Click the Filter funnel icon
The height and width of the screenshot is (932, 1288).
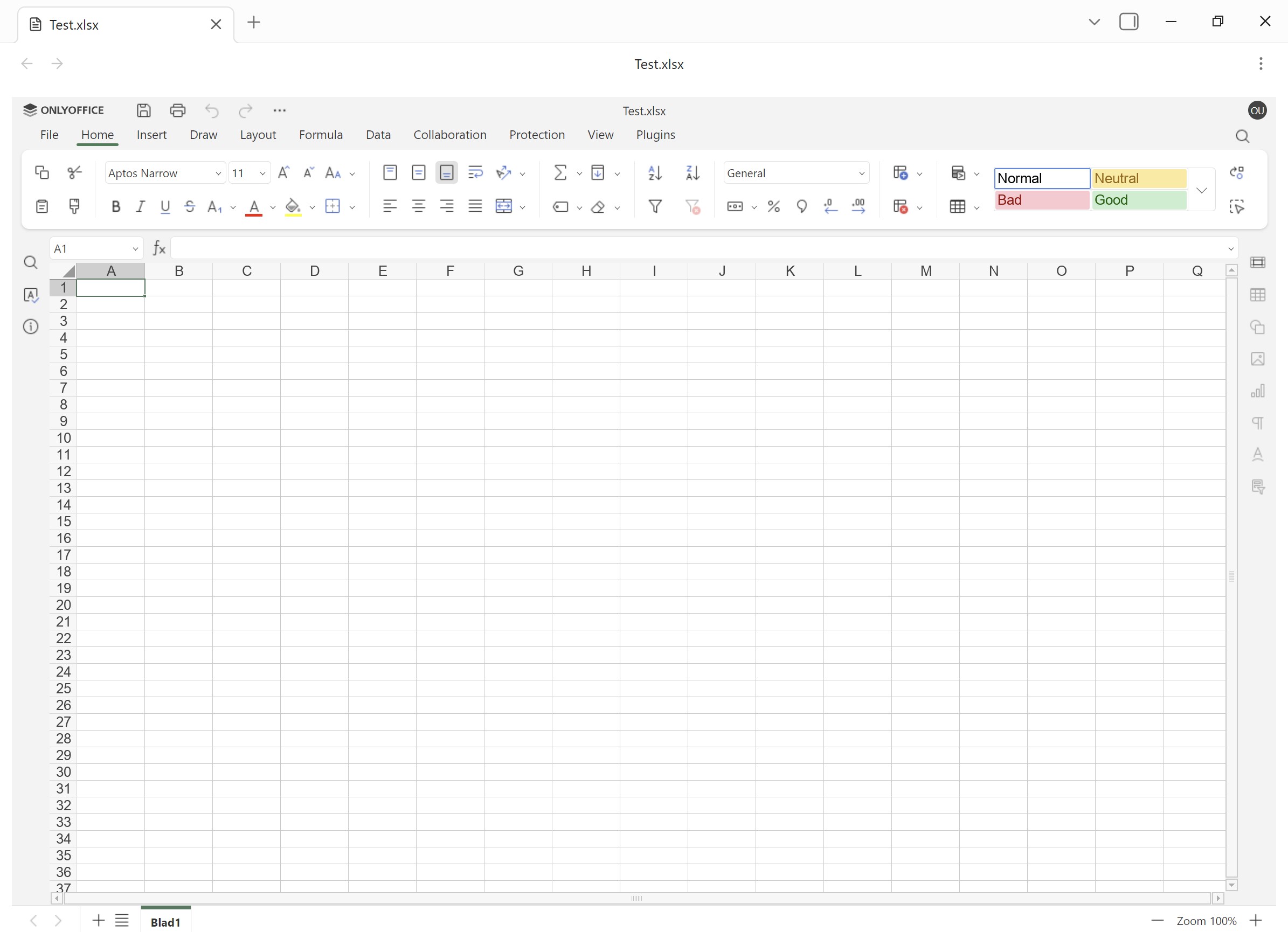(x=655, y=207)
